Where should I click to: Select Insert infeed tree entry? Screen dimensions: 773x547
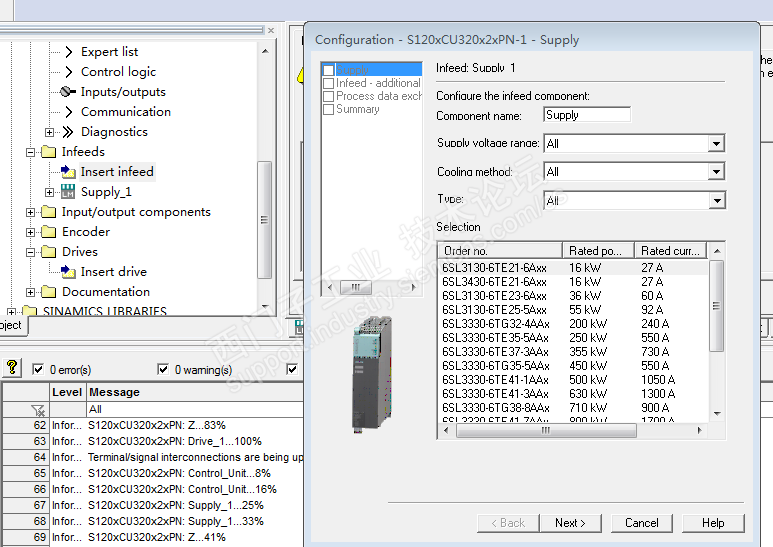point(117,171)
